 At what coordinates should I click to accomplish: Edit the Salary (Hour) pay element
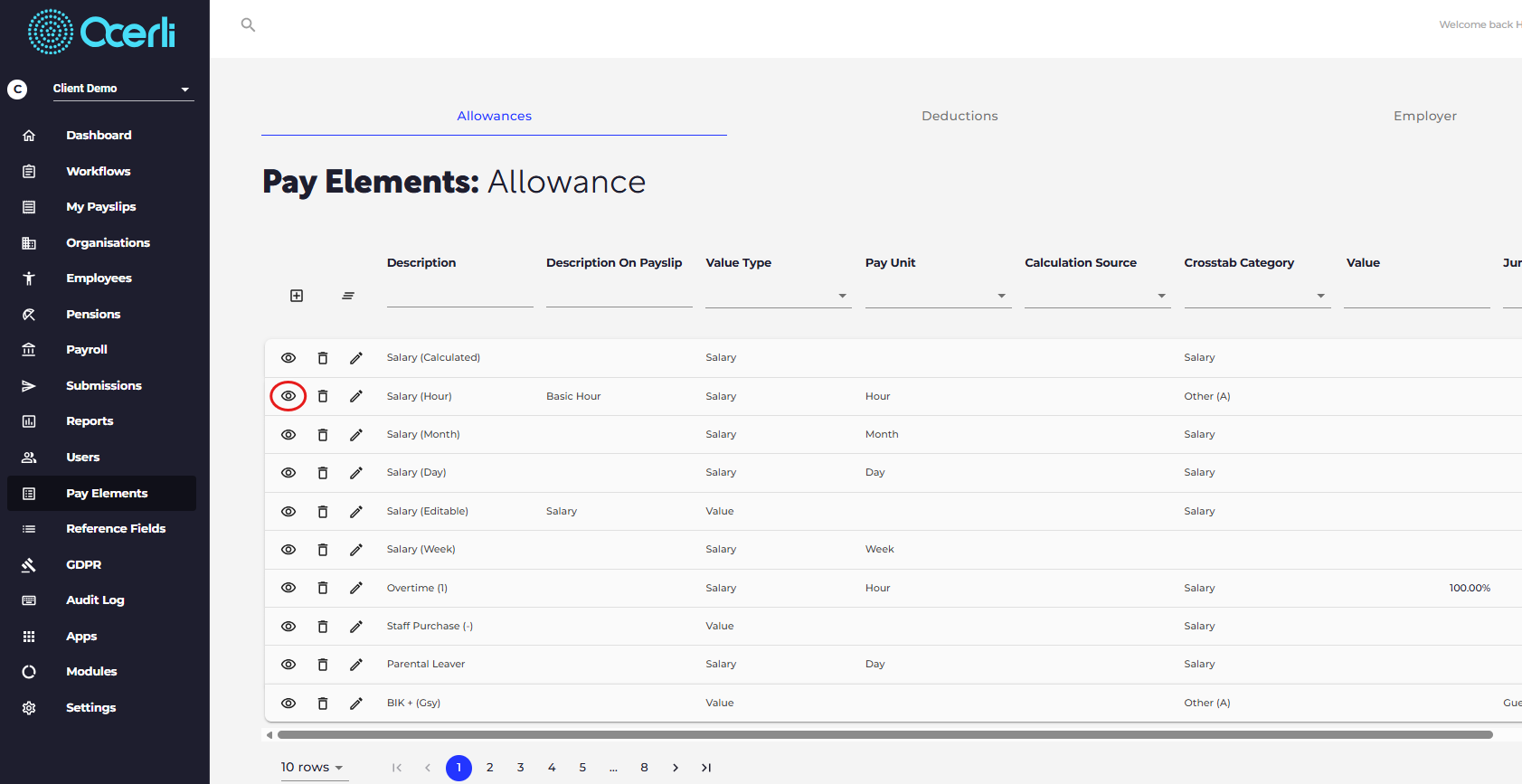[356, 396]
